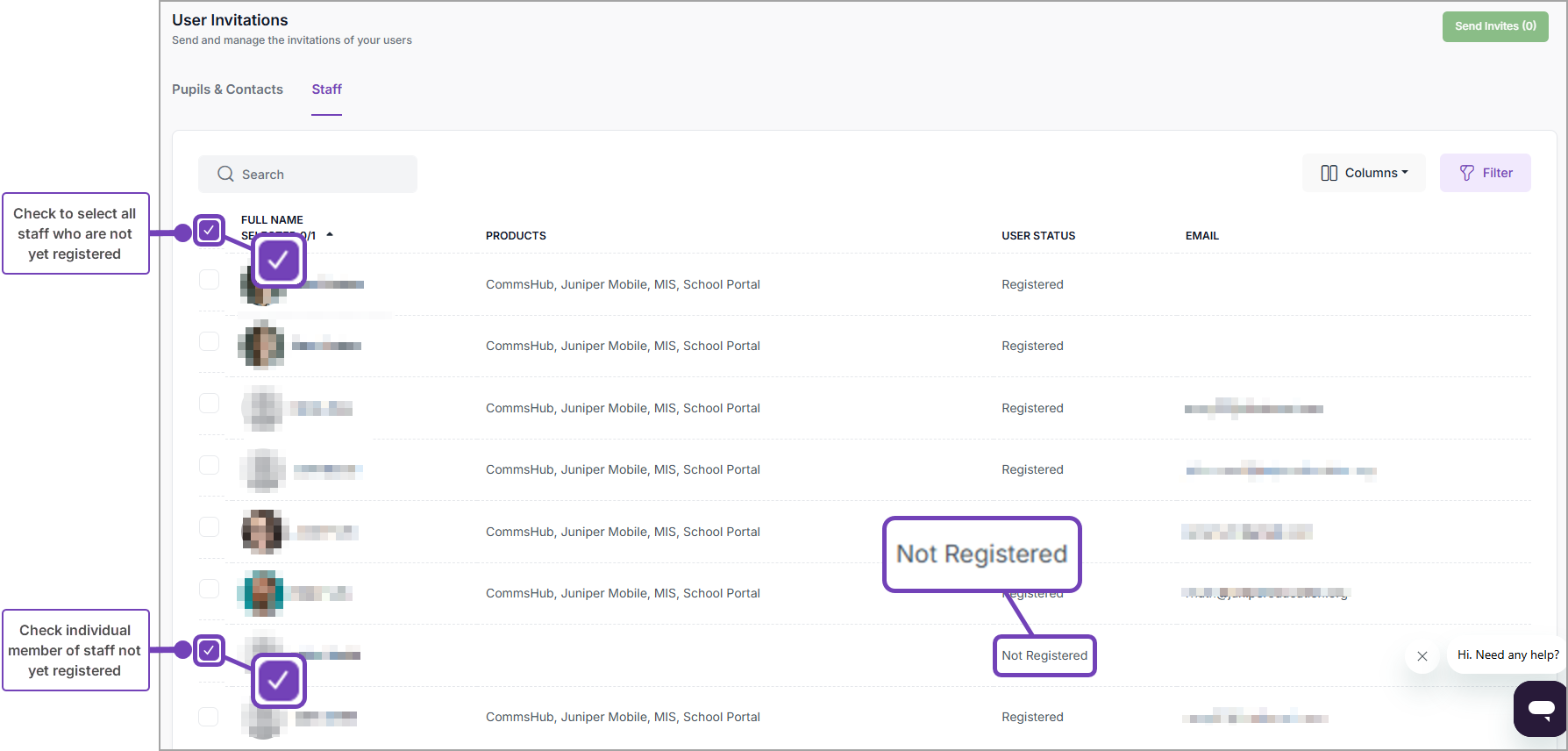Toggle the select-all checkbox in table header
This screenshot has width=1568, height=751.
(209, 231)
